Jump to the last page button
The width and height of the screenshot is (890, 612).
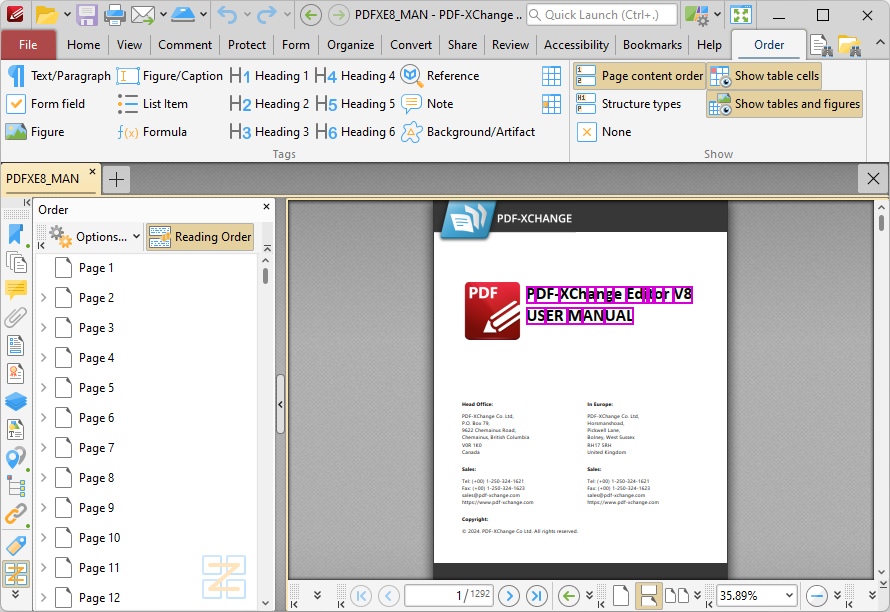click(x=536, y=596)
